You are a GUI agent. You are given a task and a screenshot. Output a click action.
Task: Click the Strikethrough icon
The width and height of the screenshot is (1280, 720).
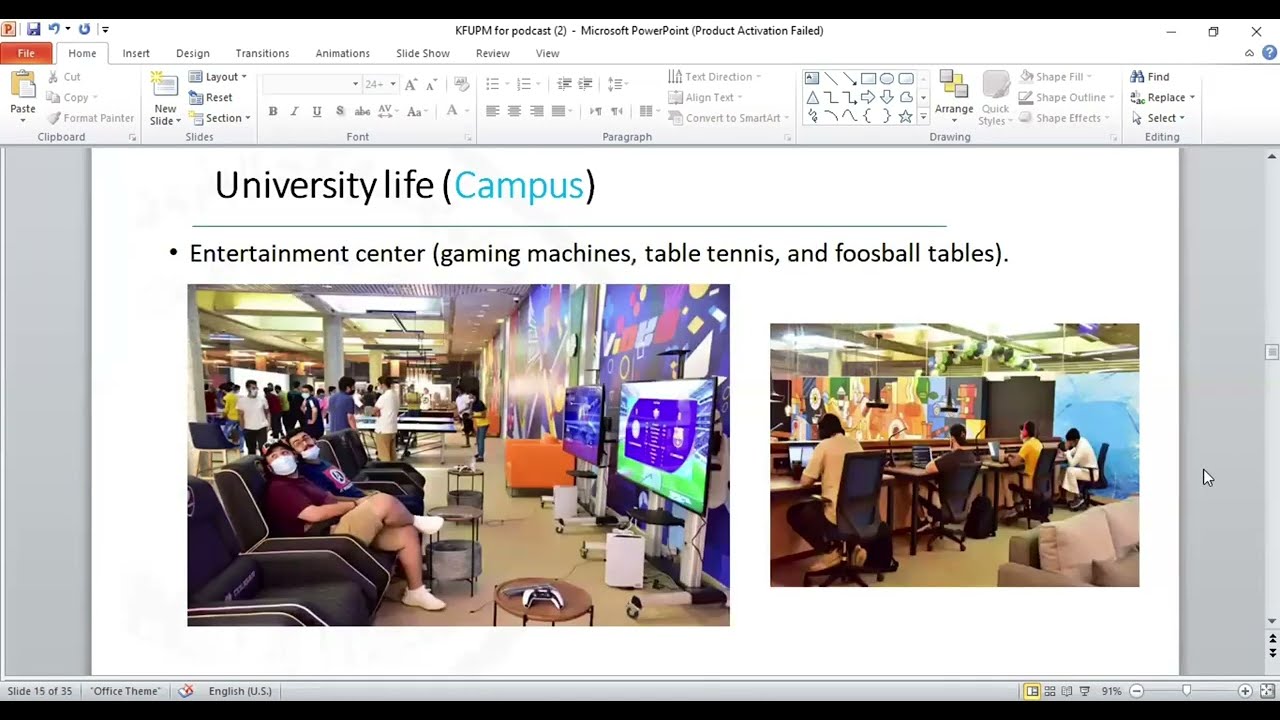(362, 111)
